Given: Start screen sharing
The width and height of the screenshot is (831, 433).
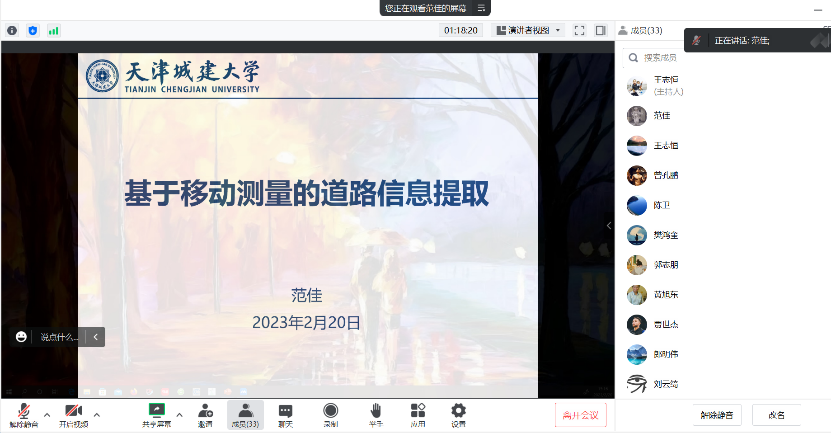Looking at the screenshot, I should (x=156, y=415).
